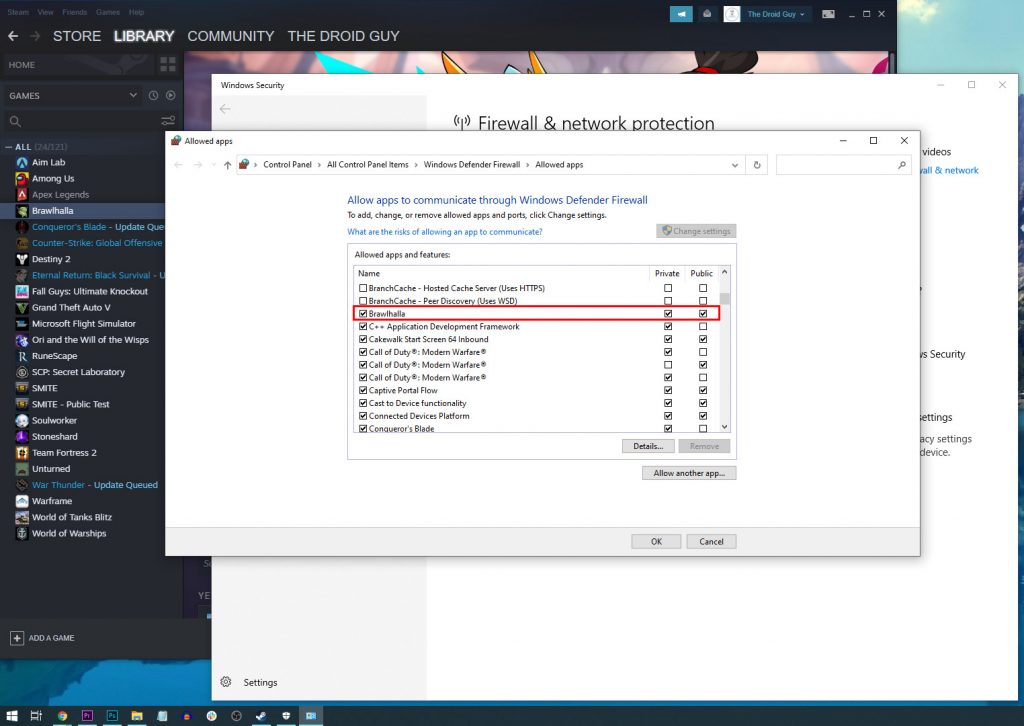The image size is (1024, 726).
Task: Open risks of allowing an app link
Action: [x=445, y=232]
